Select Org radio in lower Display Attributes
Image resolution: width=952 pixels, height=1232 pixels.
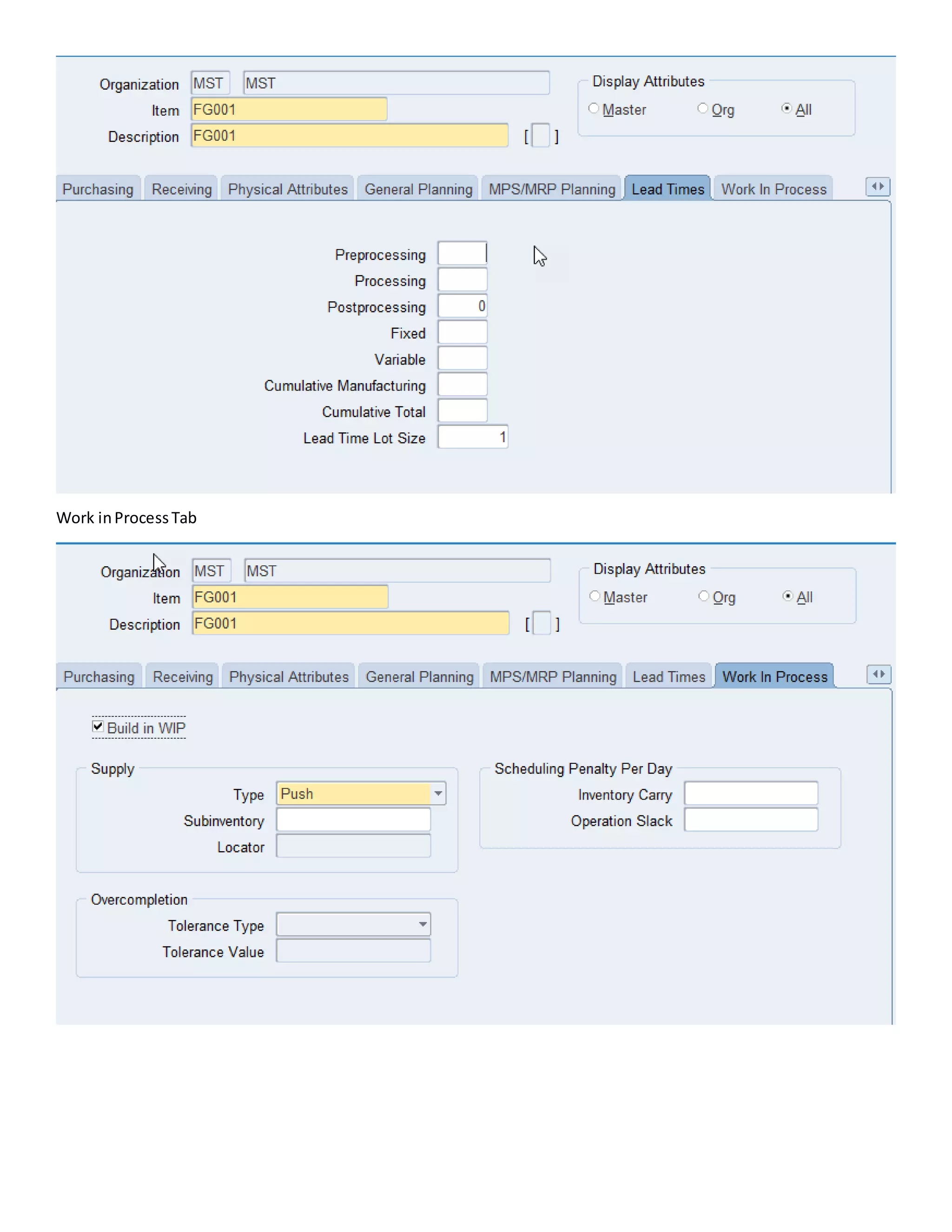[703, 596]
